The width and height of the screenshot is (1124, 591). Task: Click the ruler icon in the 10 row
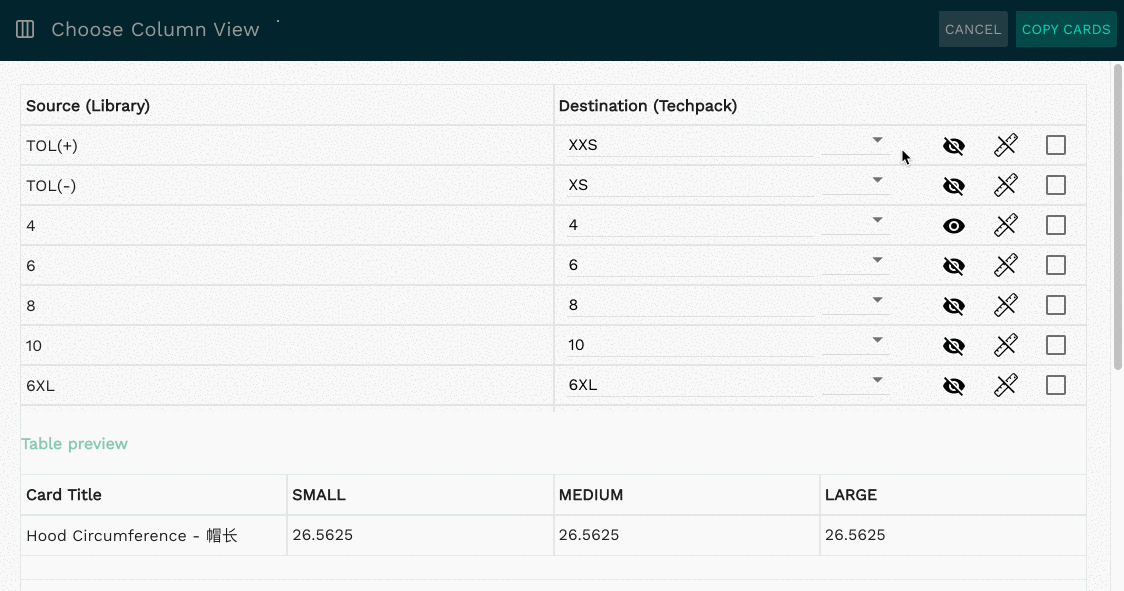point(1006,346)
